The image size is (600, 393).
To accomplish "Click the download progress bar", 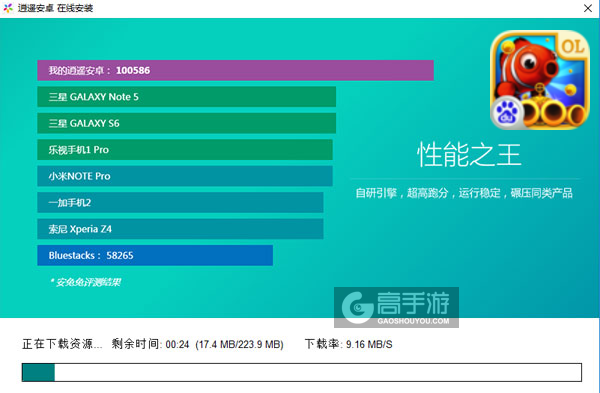I will coord(302,372).
